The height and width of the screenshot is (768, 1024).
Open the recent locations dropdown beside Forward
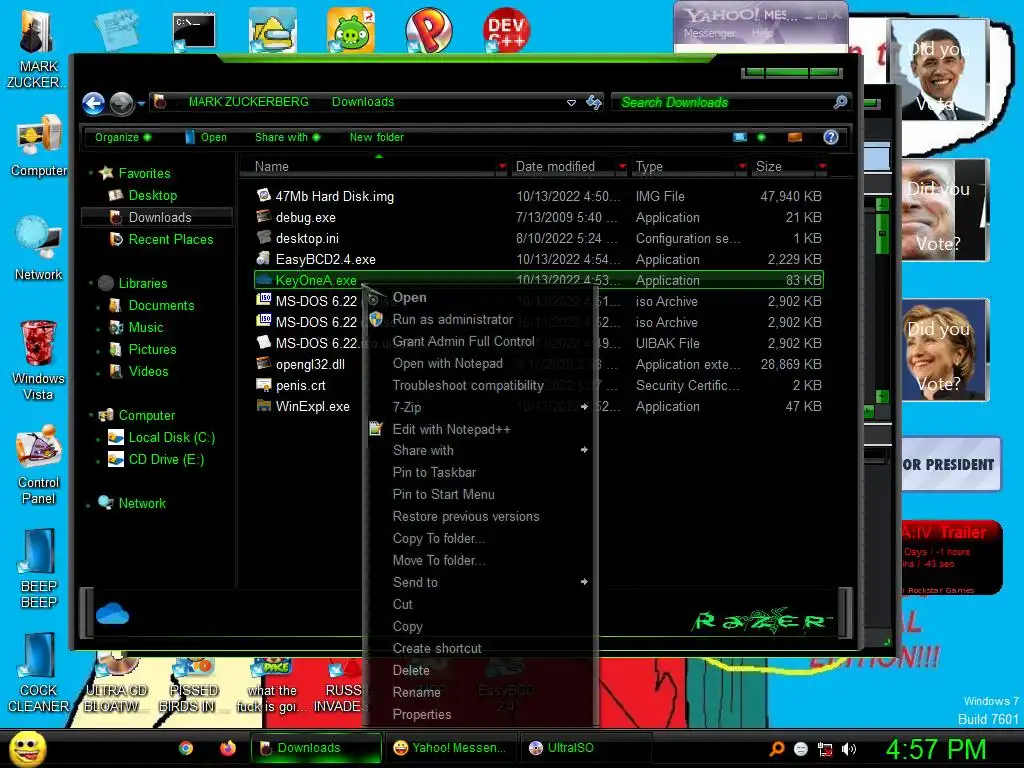141,104
